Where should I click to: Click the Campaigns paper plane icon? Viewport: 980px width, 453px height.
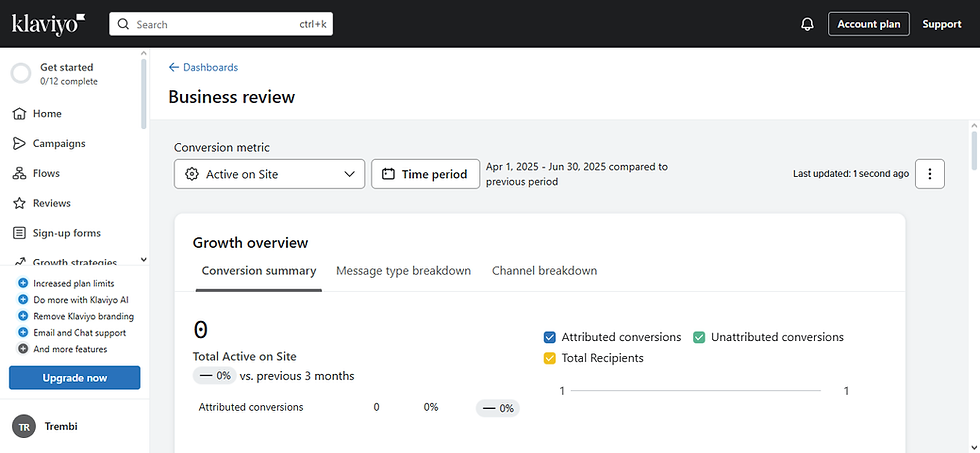point(19,144)
